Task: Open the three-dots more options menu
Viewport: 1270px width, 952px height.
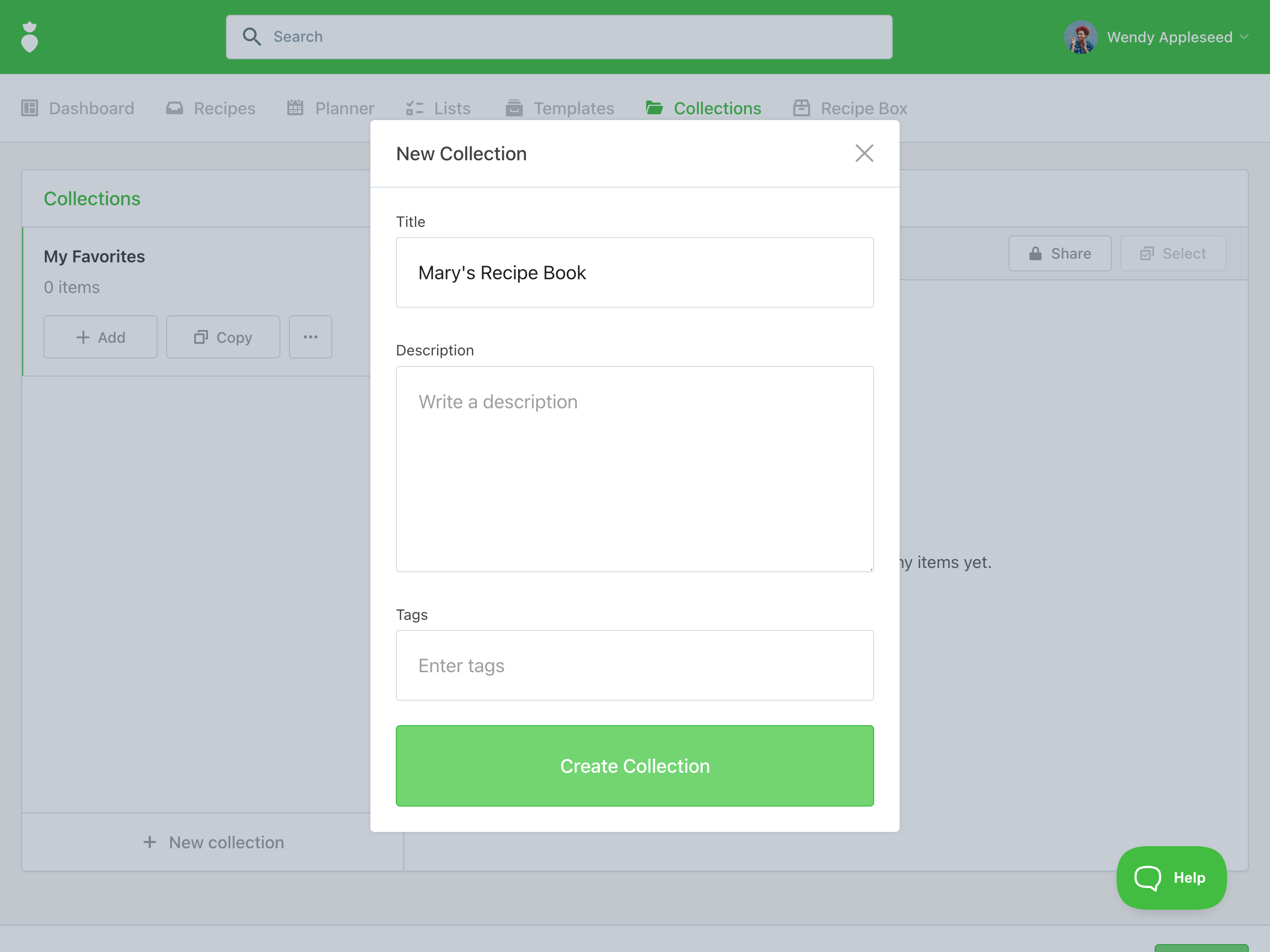Action: 311,337
